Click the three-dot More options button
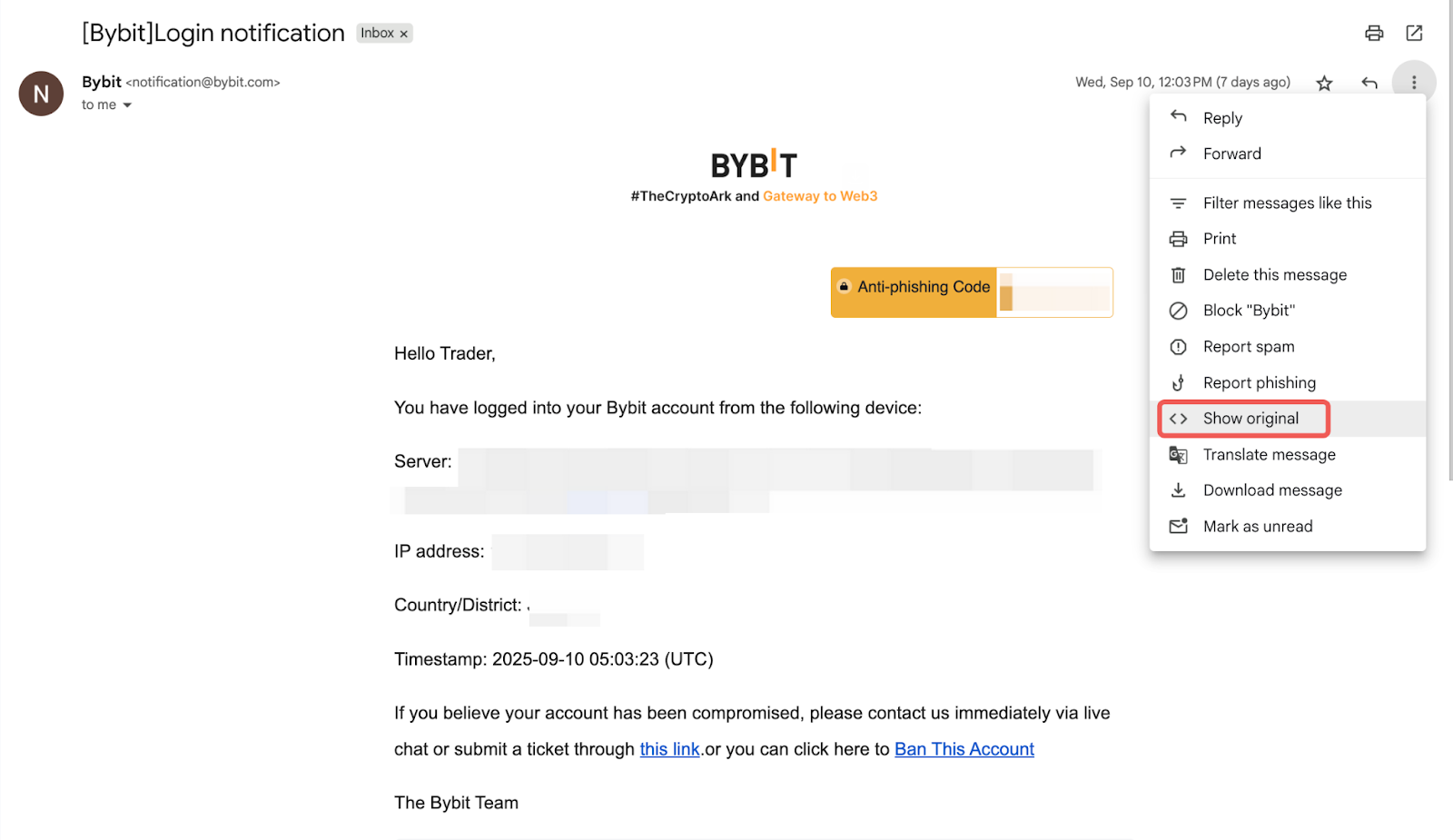 click(1413, 83)
